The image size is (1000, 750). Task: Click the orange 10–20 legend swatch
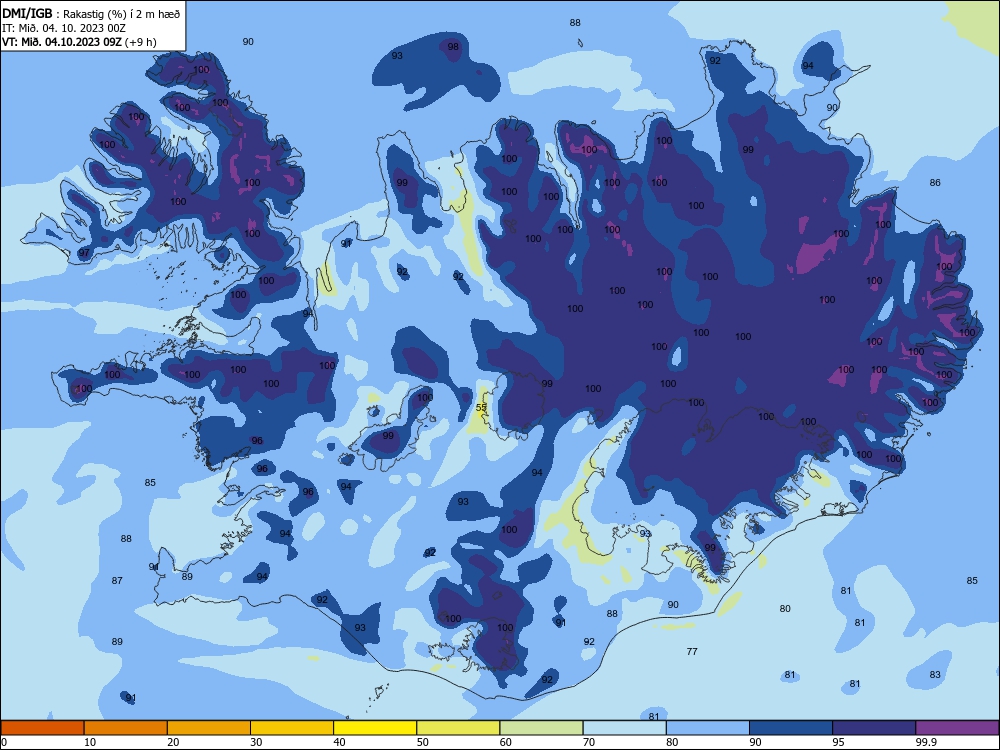(x=126, y=728)
